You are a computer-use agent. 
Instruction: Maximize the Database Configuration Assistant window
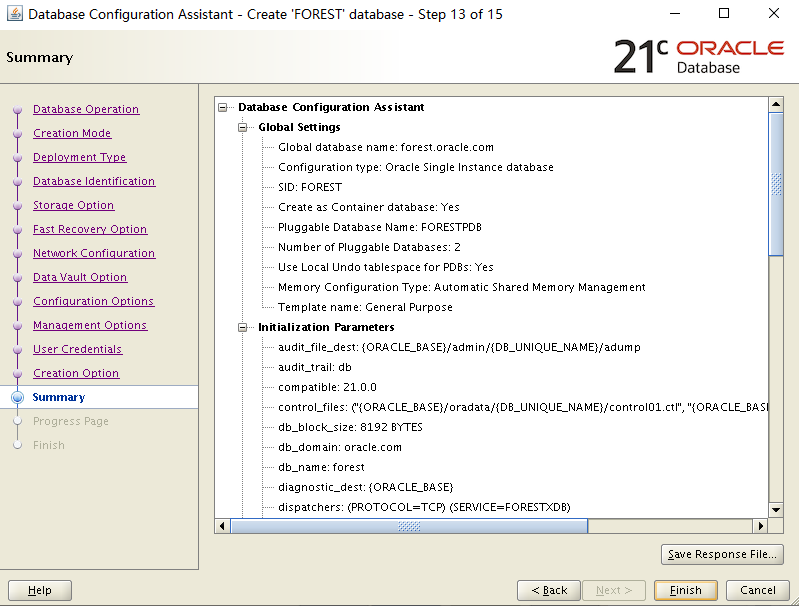click(x=724, y=14)
